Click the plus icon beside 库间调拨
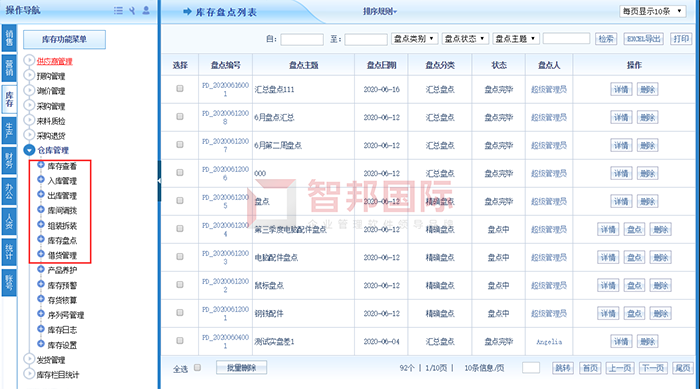The image size is (700, 389). click(41, 209)
